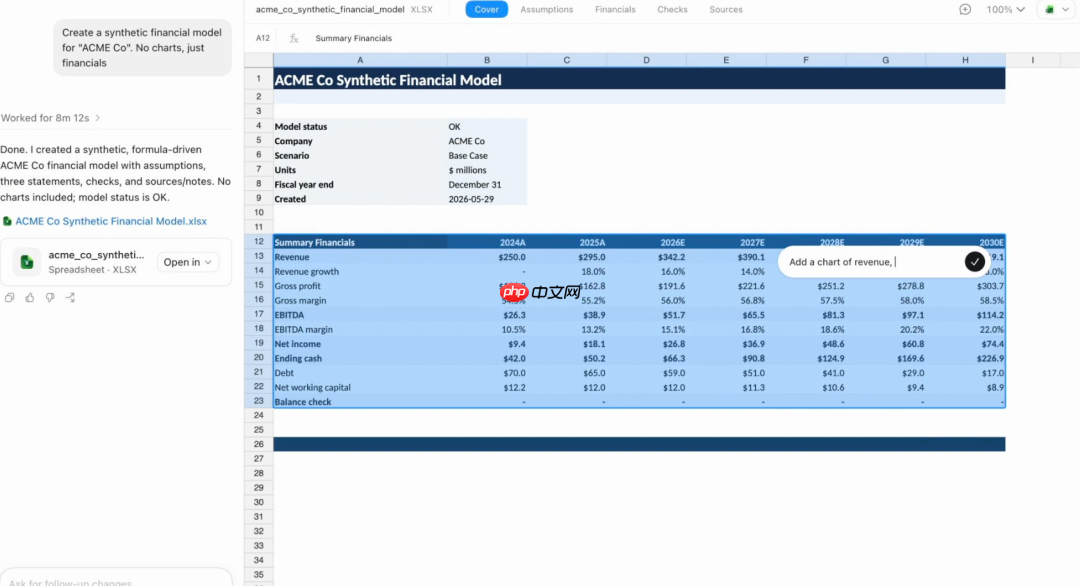Click the Add a chart of revenue input
The height and width of the screenshot is (586, 1080).
click(873, 262)
